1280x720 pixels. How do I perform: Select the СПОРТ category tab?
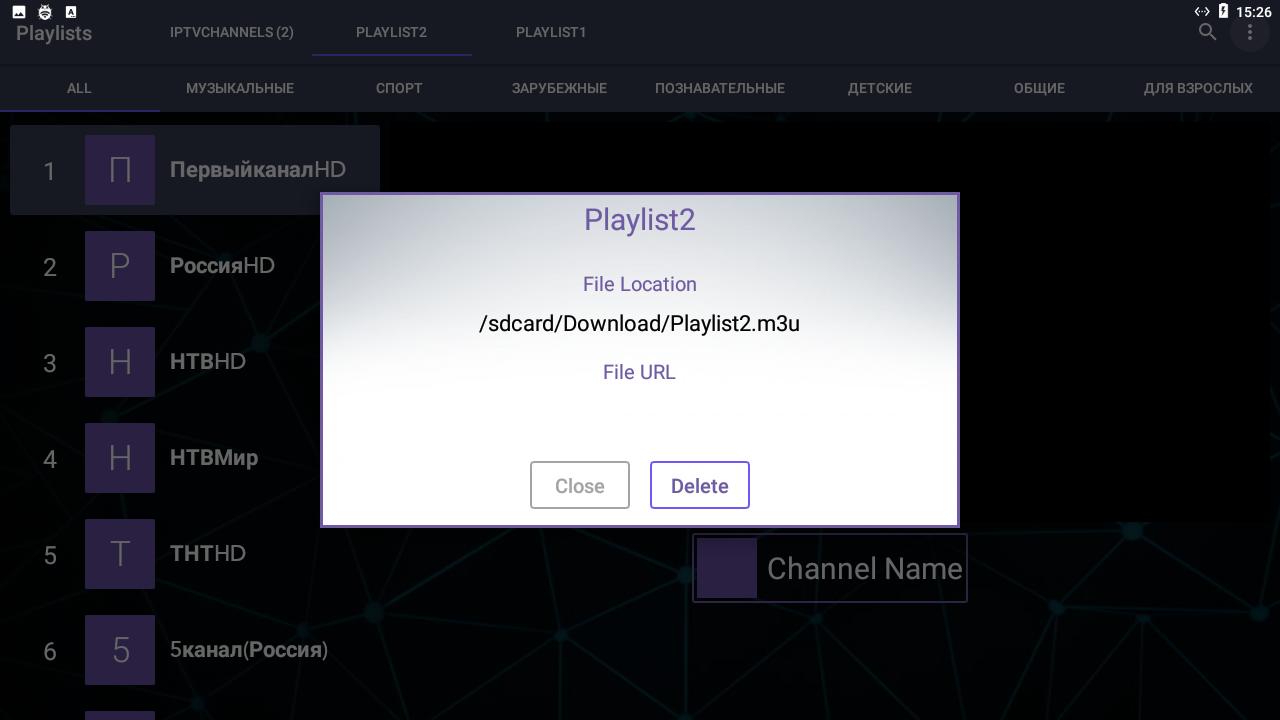click(399, 88)
